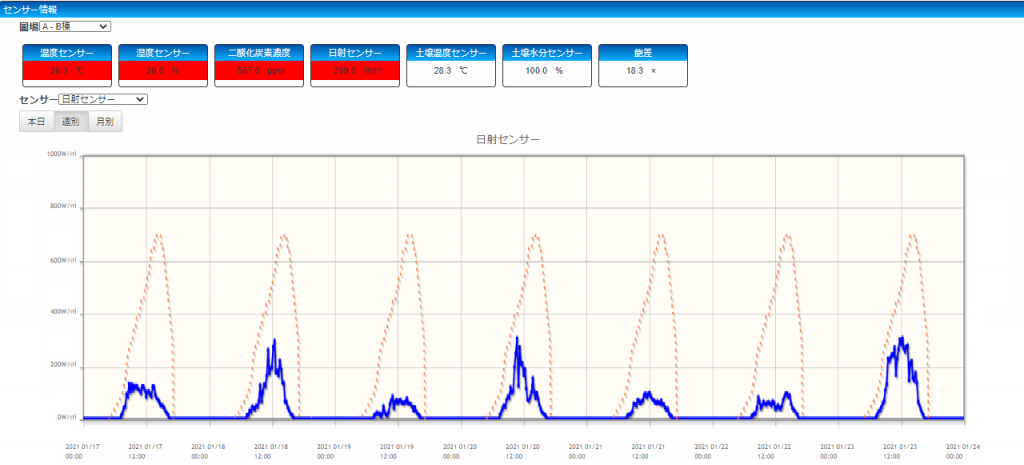Viewport: 1024px width, 465px height.
Task: Click the blue peak on 2021 01/18
Action: (273, 341)
